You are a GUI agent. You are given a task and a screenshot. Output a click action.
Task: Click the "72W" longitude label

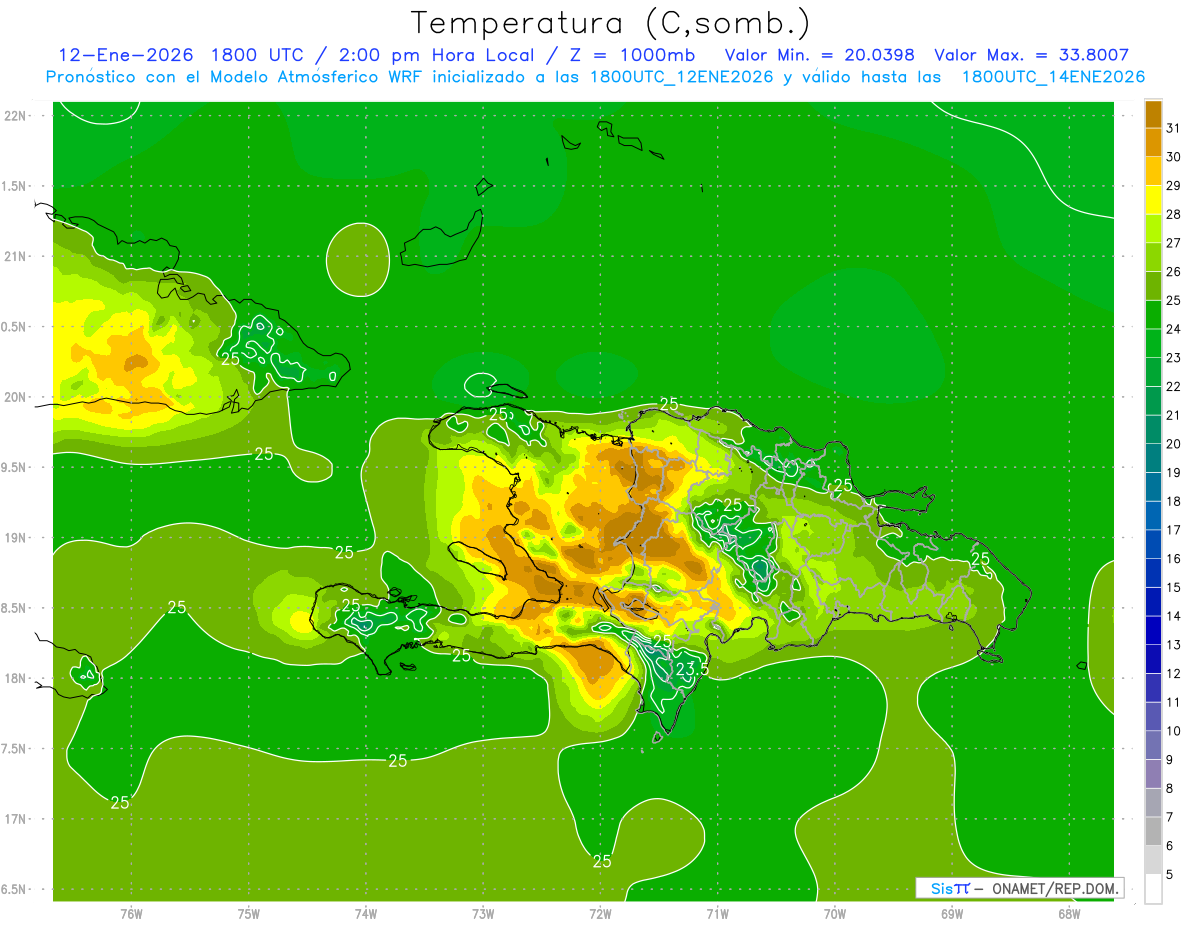click(600, 913)
